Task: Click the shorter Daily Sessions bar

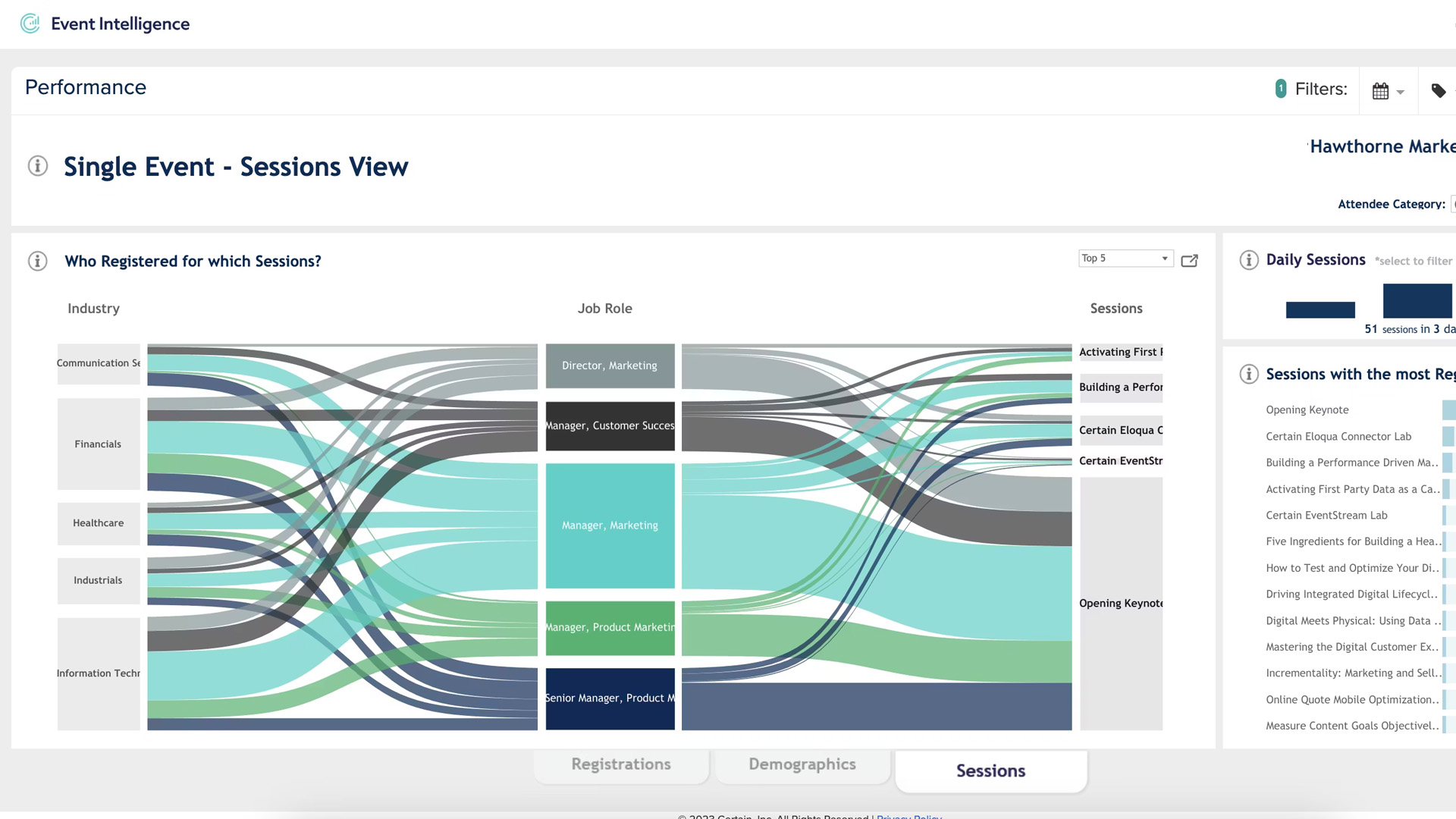Action: (1320, 309)
